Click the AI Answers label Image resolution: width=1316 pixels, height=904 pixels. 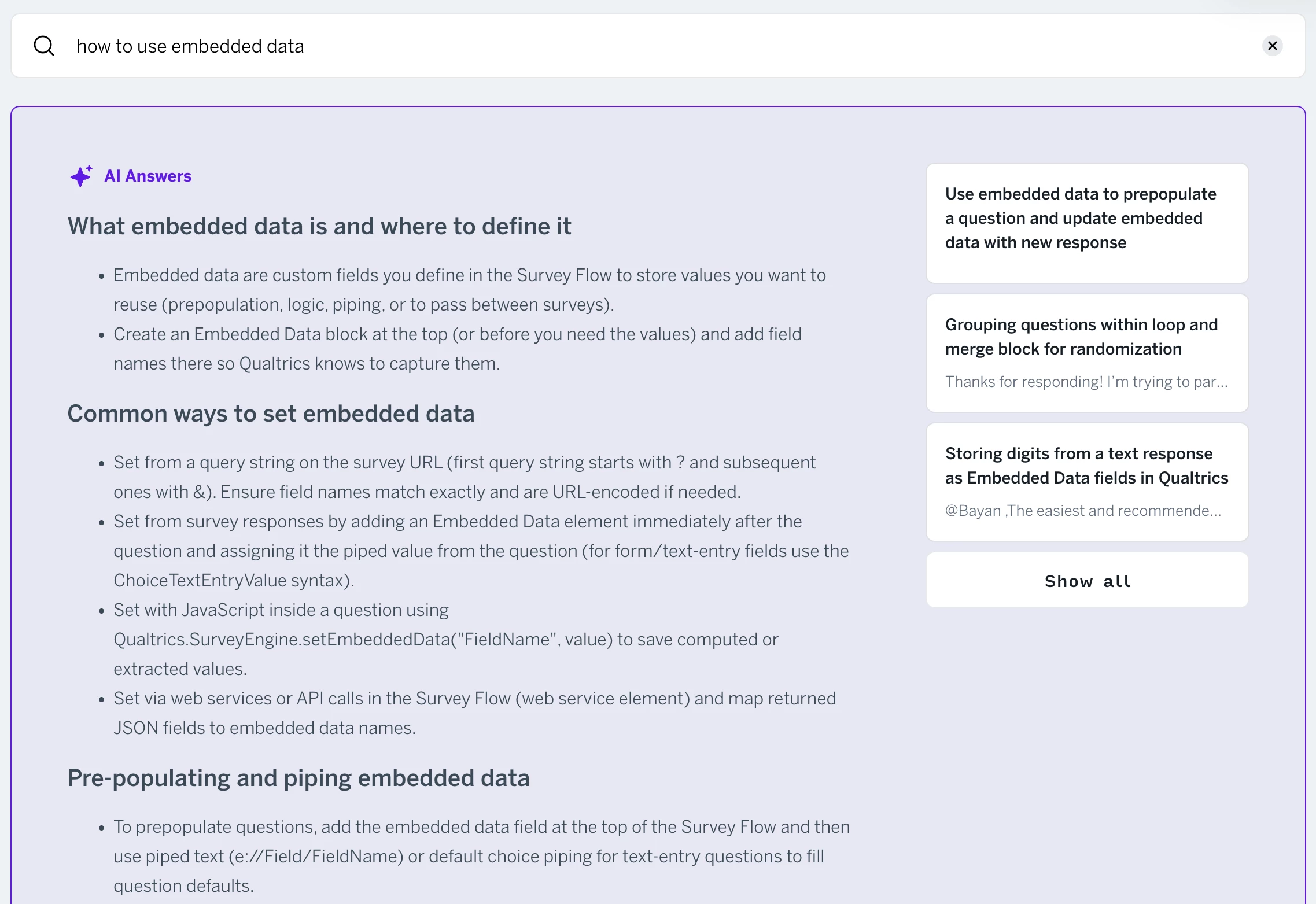(148, 176)
